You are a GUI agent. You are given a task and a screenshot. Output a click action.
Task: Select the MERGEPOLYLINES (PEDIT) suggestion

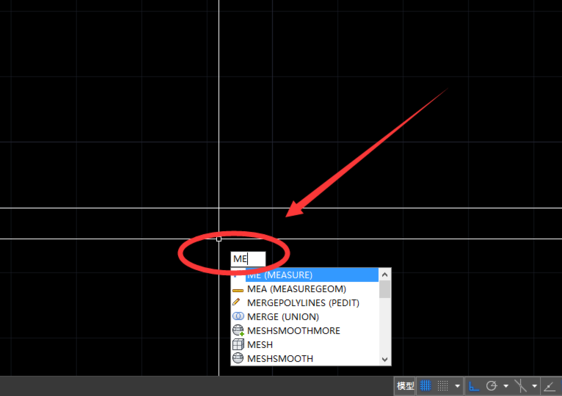pos(304,303)
